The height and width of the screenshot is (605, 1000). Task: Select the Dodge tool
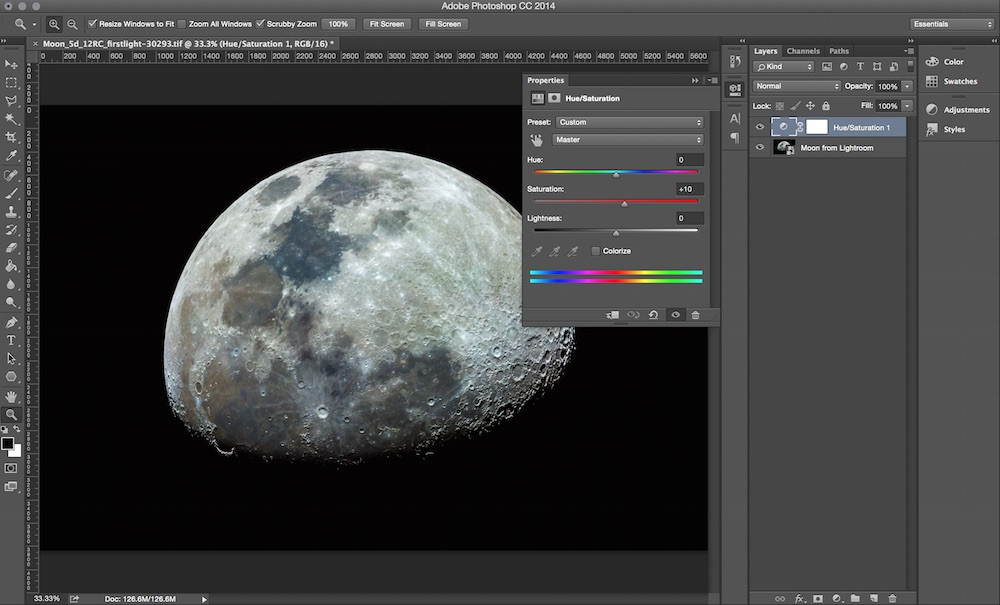click(x=11, y=302)
